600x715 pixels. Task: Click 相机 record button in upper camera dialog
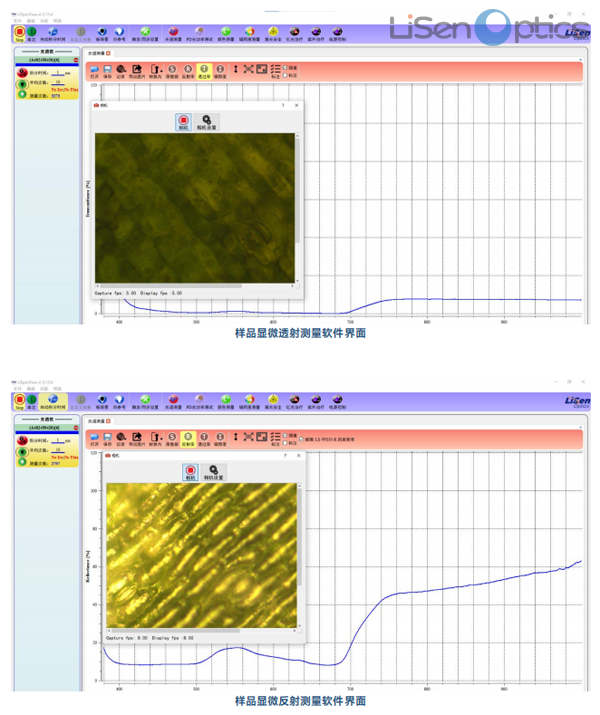pyautogui.click(x=183, y=122)
